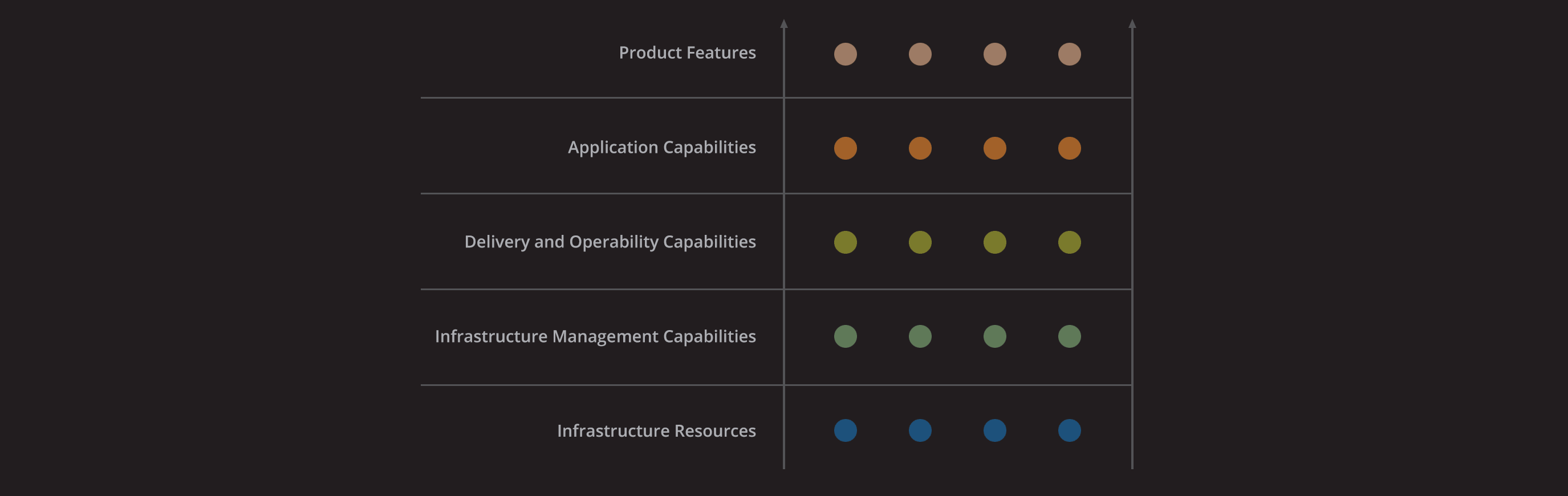
Task: Click the left vertical axis arrowhead
Action: pos(783,24)
